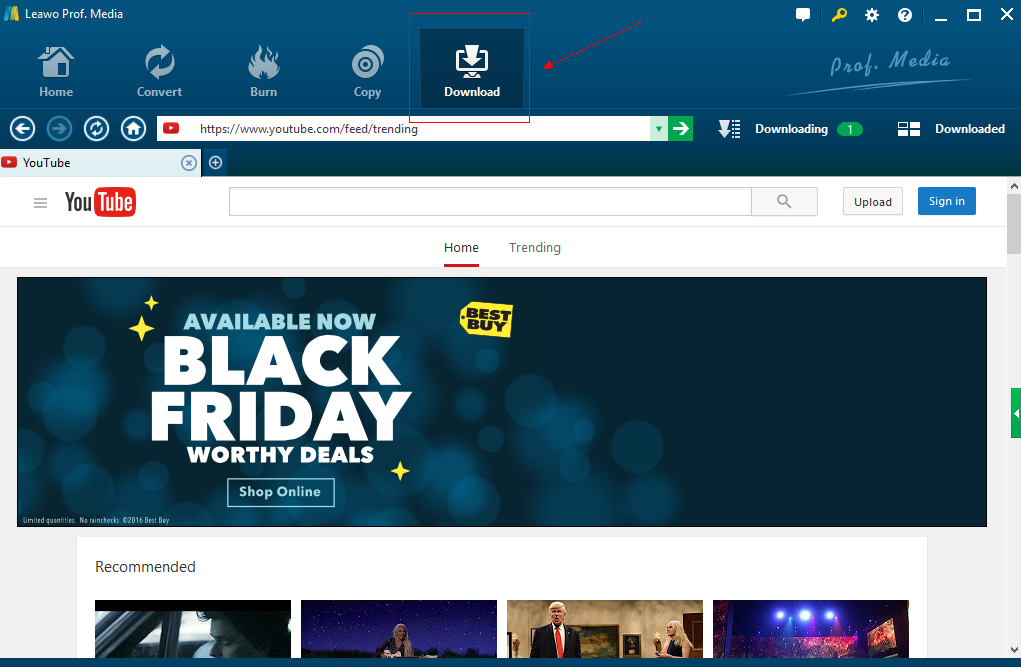Image resolution: width=1021 pixels, height=667 pixels.
Task: Open the key registration icon
Action: [x=839, y=15]
